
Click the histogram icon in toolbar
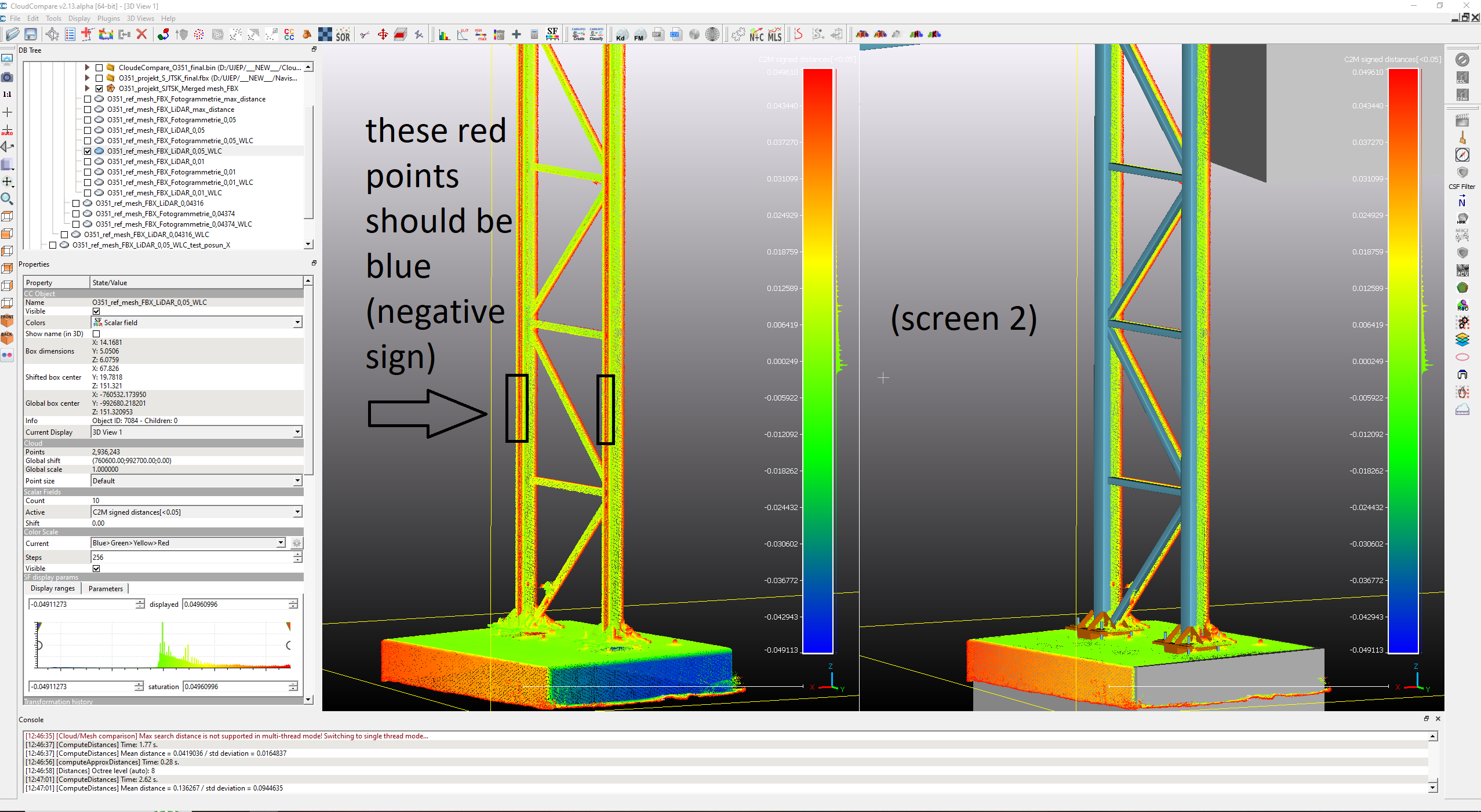[x=444, y=35]
